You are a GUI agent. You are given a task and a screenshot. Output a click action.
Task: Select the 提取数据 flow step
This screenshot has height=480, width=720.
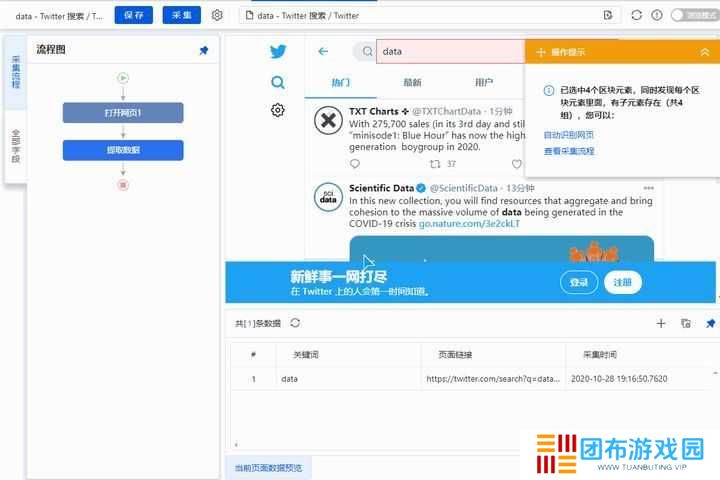pyautogui.click(x=123, y=150)
